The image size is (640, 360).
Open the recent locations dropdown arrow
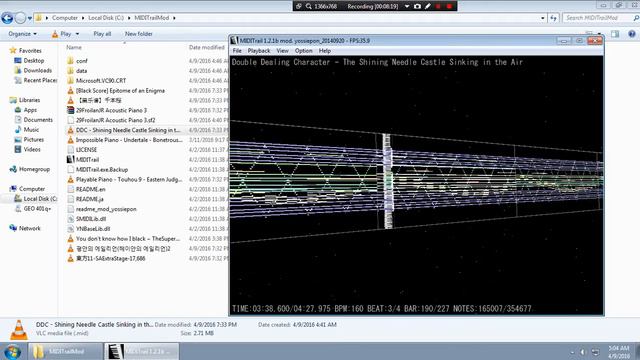coord(30,18)
